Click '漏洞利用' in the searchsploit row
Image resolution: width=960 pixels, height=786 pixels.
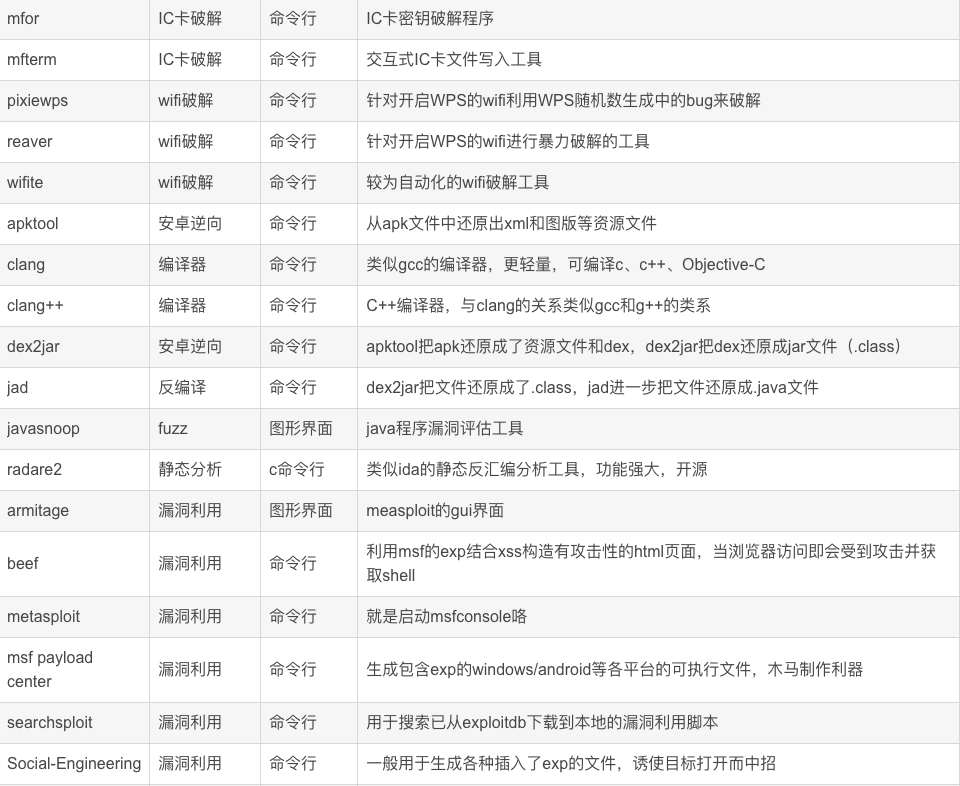(190, 722)
